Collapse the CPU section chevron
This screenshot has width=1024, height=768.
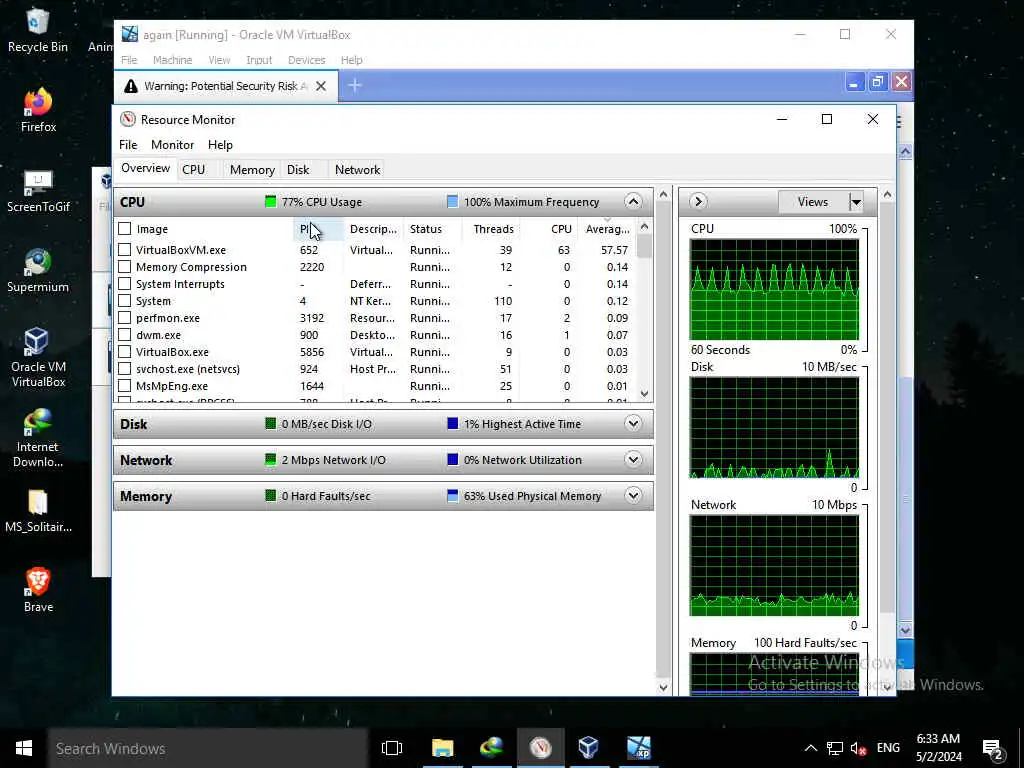(x=633, y=201)
